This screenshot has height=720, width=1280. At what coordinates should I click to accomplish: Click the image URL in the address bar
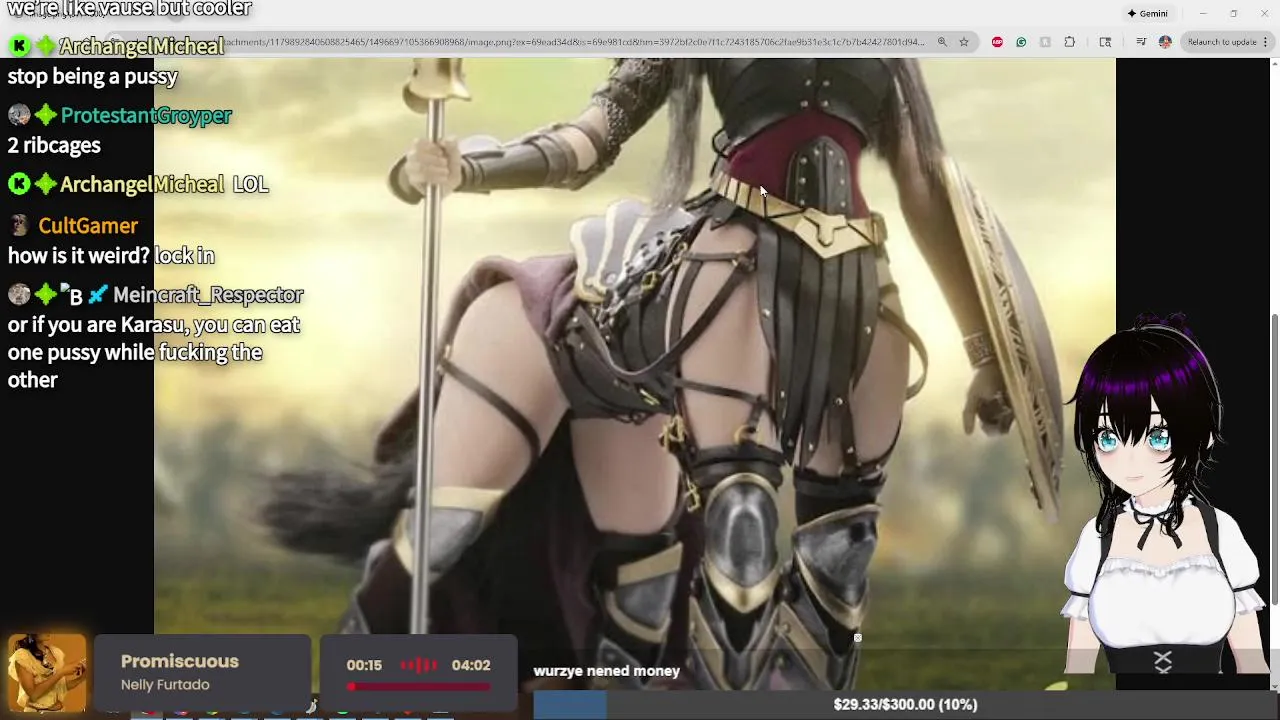tap(575, 42)
